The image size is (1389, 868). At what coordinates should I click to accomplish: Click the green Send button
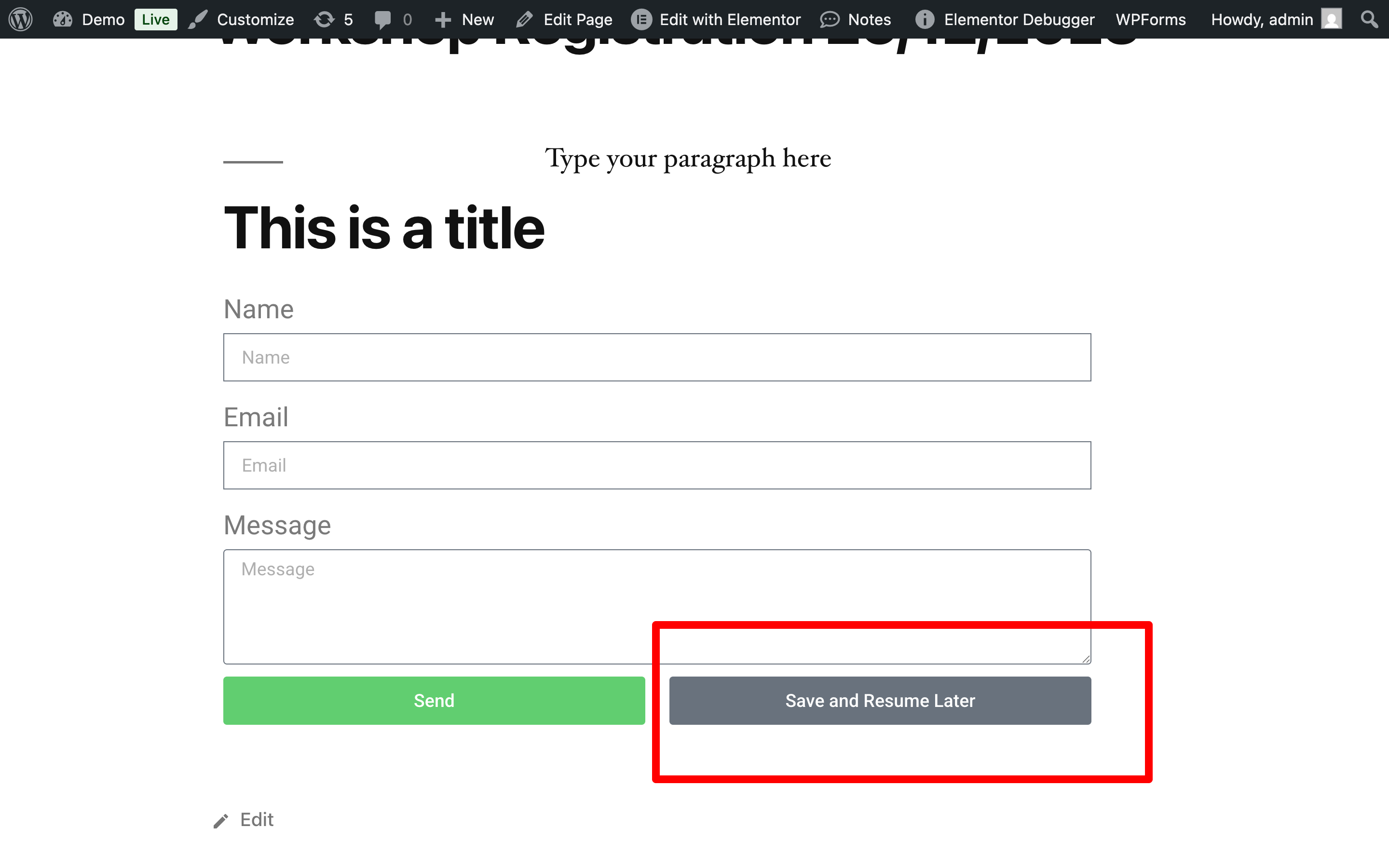click(434, 700)
